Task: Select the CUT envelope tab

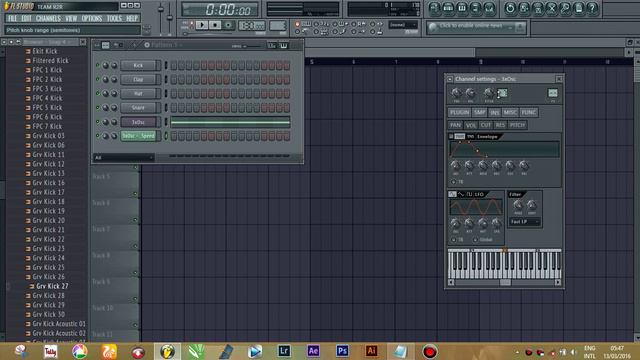Action: 486,125
